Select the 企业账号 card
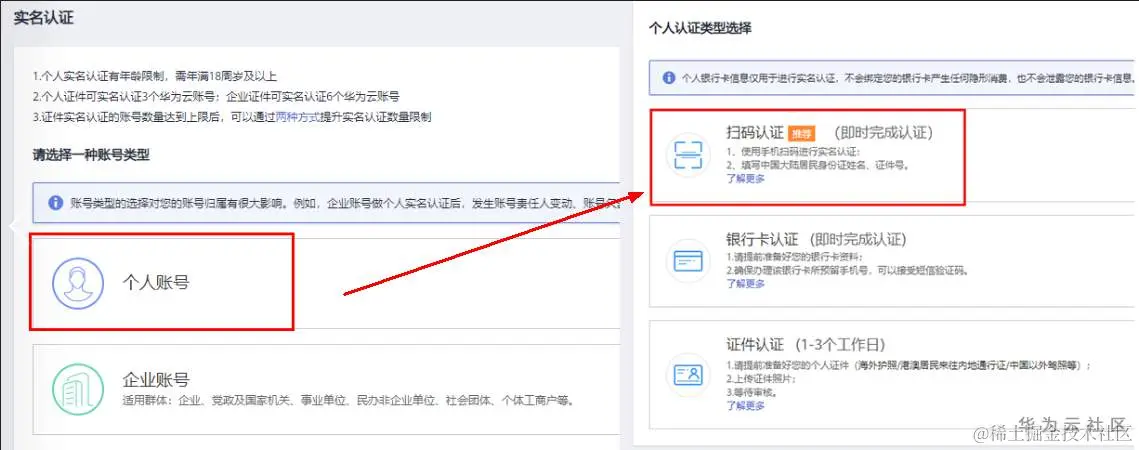The height and width of the screenshot is (450, 1139). coord(326,389)
